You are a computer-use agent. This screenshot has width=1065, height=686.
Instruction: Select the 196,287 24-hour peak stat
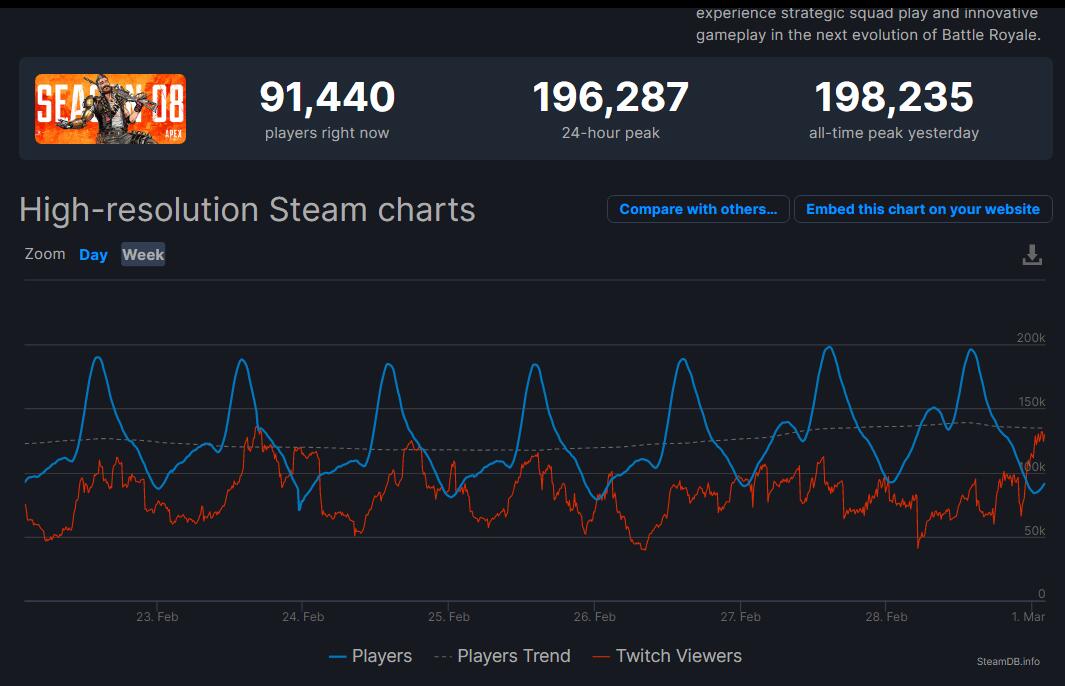[x=610, y=98]
